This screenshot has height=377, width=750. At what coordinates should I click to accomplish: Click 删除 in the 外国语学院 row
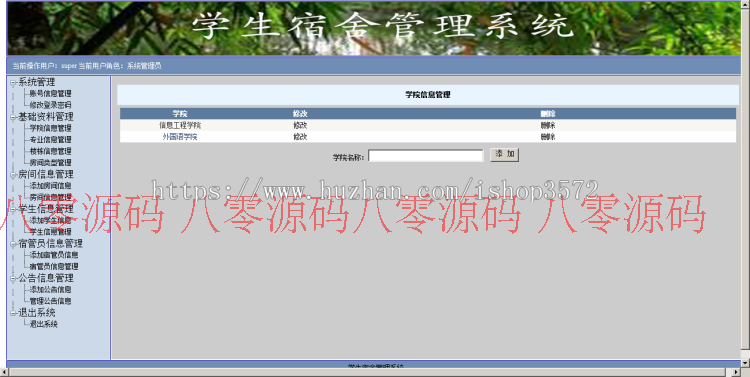pyautogui.click(x=548, y=137)
